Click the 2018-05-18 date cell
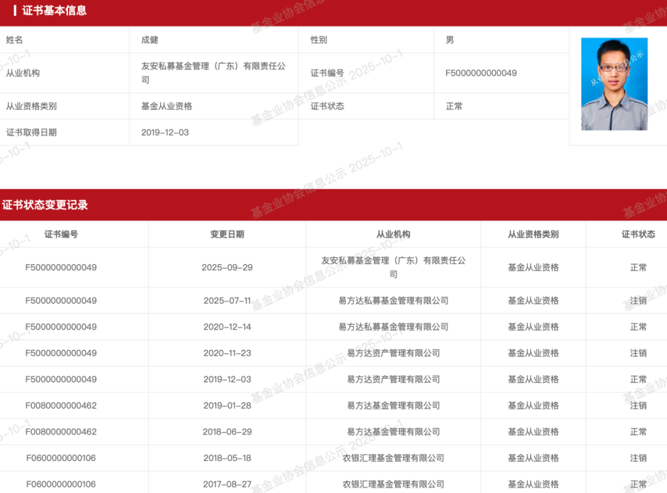The width and height of the screenshot is (667, 493). 227,457
